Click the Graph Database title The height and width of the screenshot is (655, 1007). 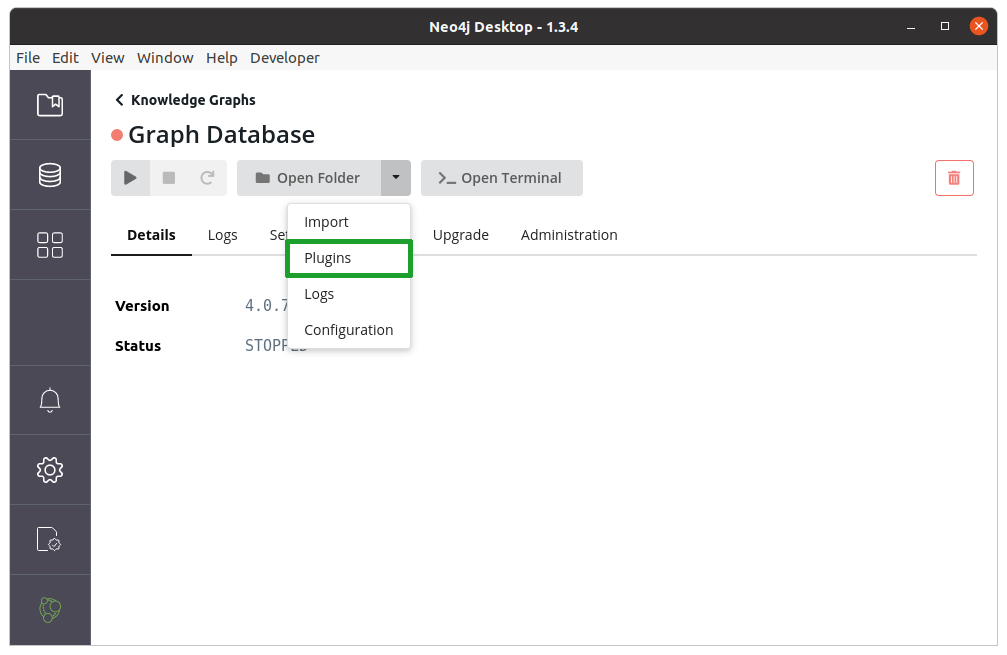click(x=222, y=135)
